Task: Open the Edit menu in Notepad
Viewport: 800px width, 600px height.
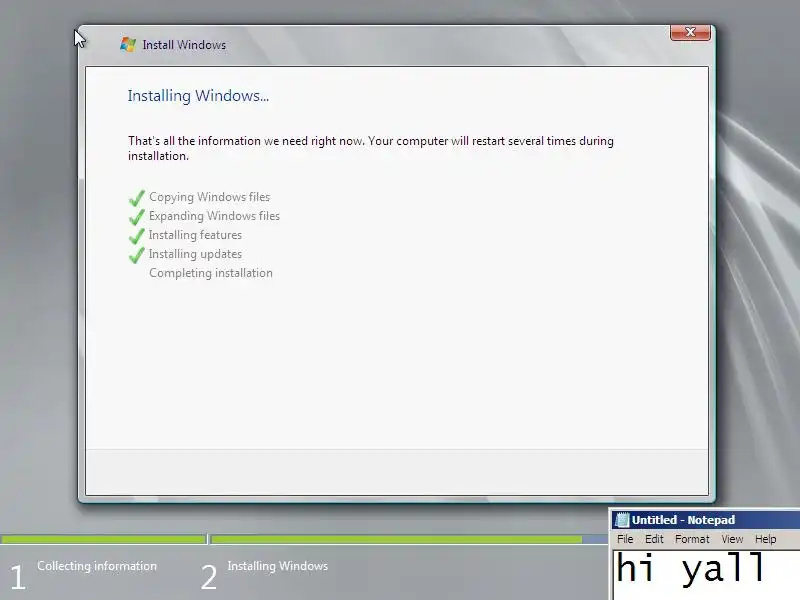Action: point(654,539)
